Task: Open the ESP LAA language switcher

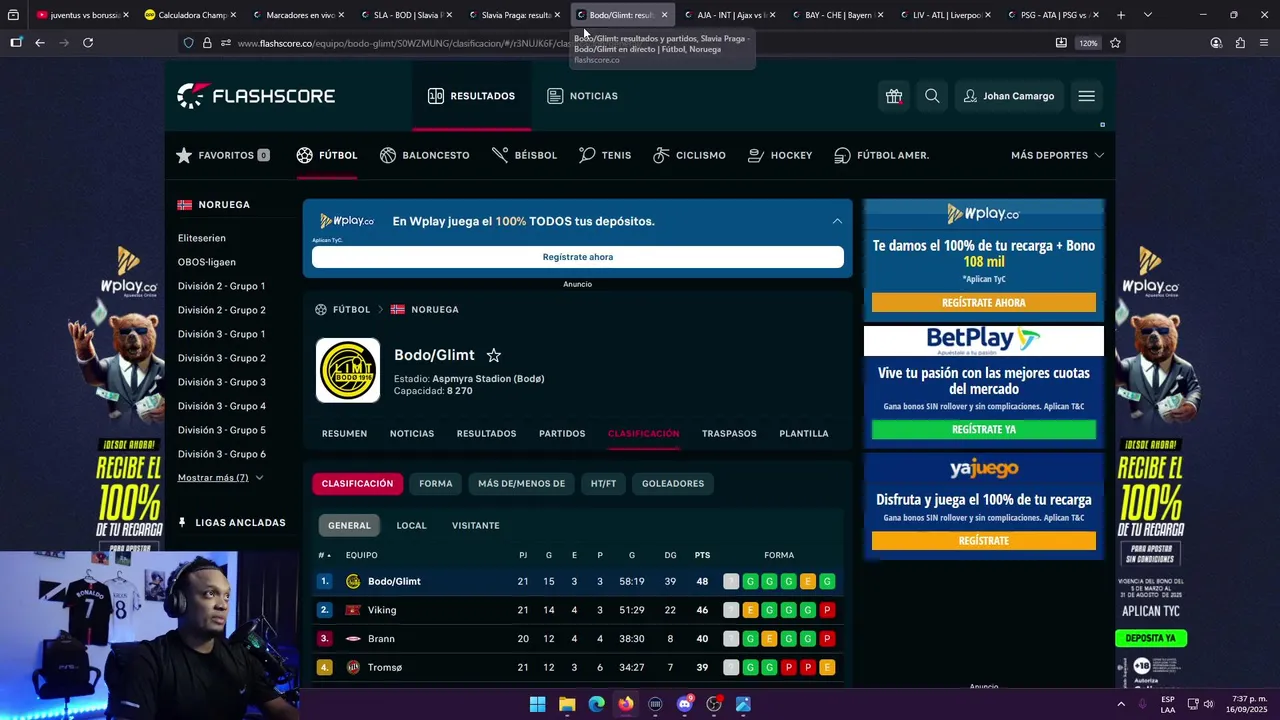Action: coord(1168,704)
